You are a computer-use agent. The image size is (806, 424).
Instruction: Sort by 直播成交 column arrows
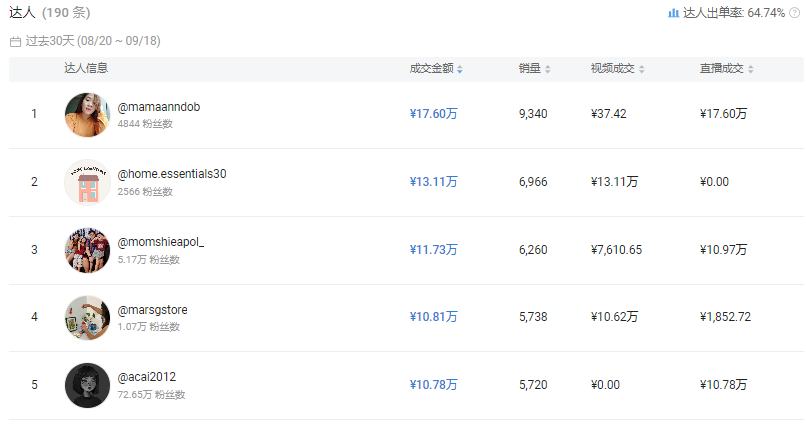pyautogui.click(x=751, y=69)
